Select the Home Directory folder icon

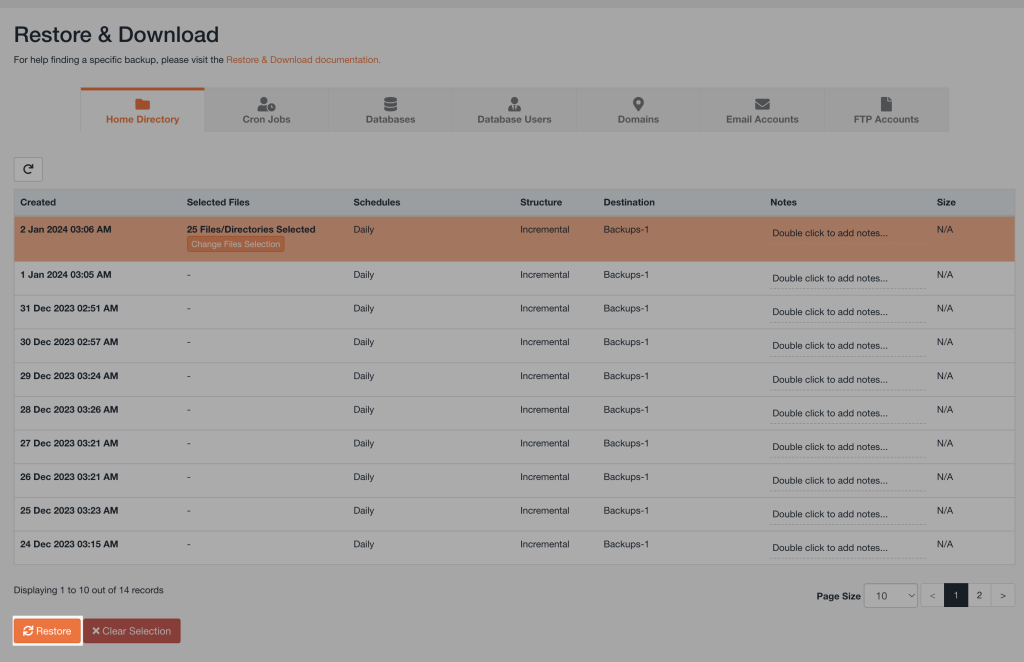[x=142, y=104]
